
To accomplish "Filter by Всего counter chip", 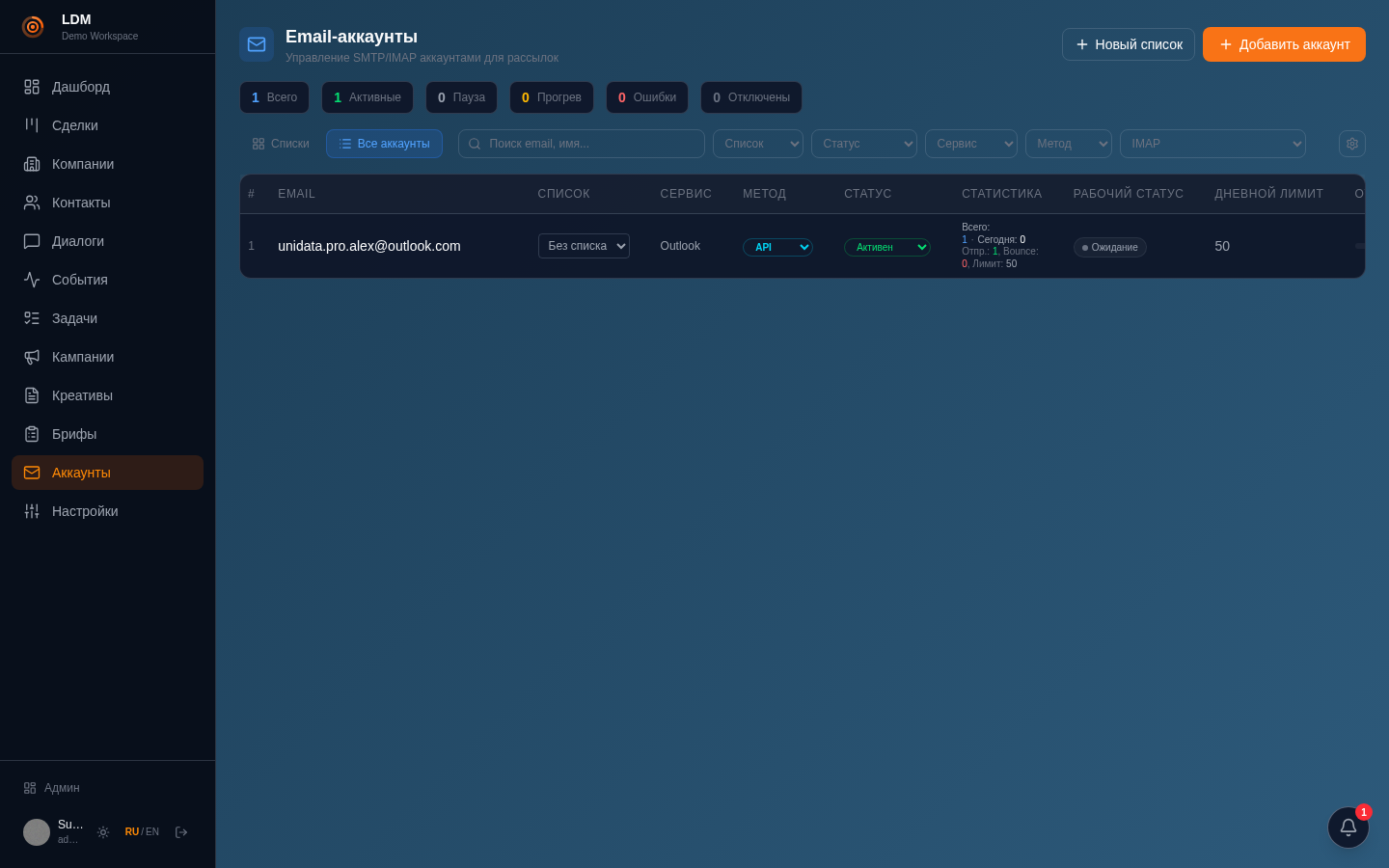I will pyautogui.click(x=274, y=97).
